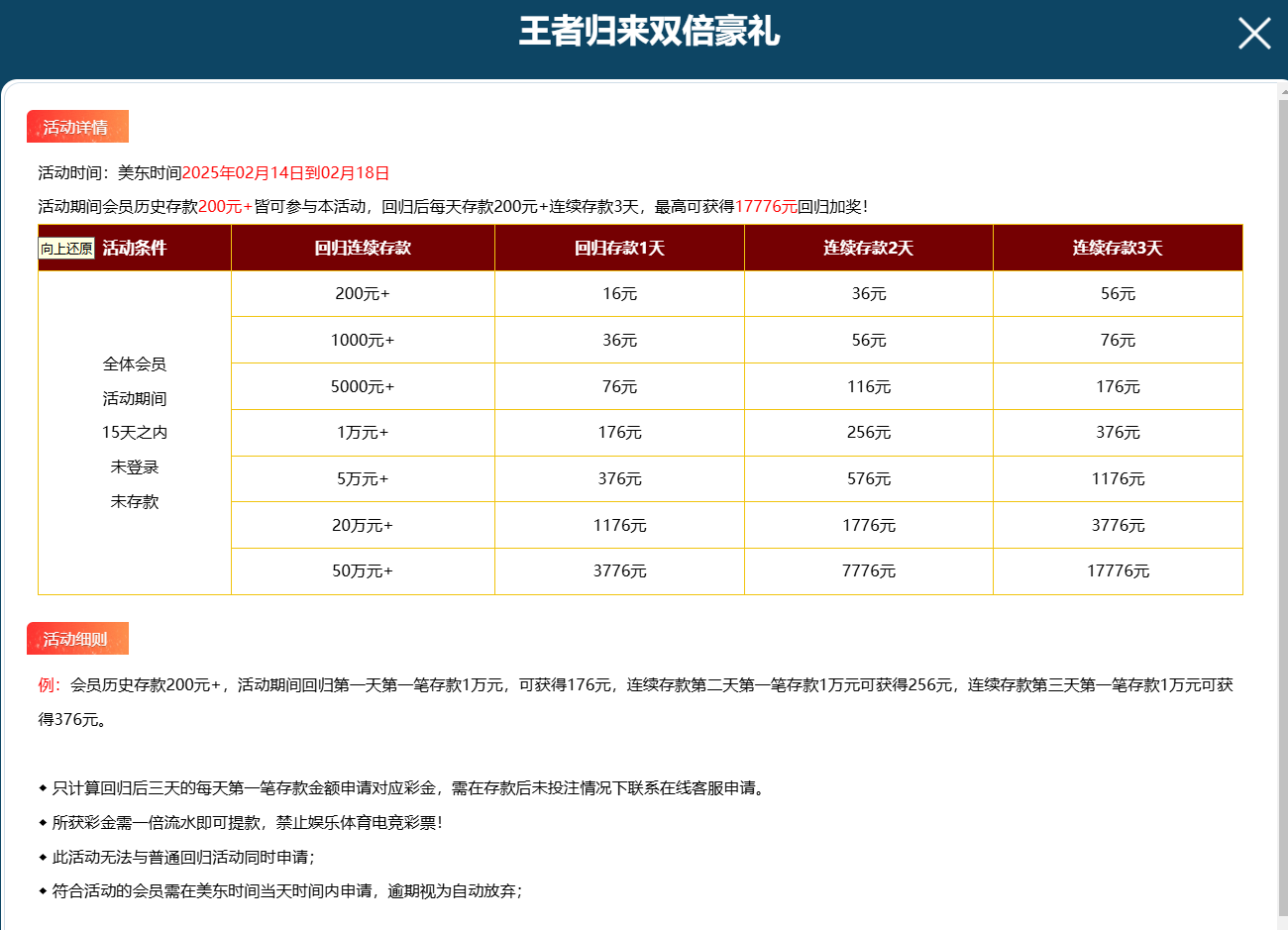The width and height of the screenshot is (1288, 930).
Task: Select the 1000元+ table cell
Action: (363, 340)
